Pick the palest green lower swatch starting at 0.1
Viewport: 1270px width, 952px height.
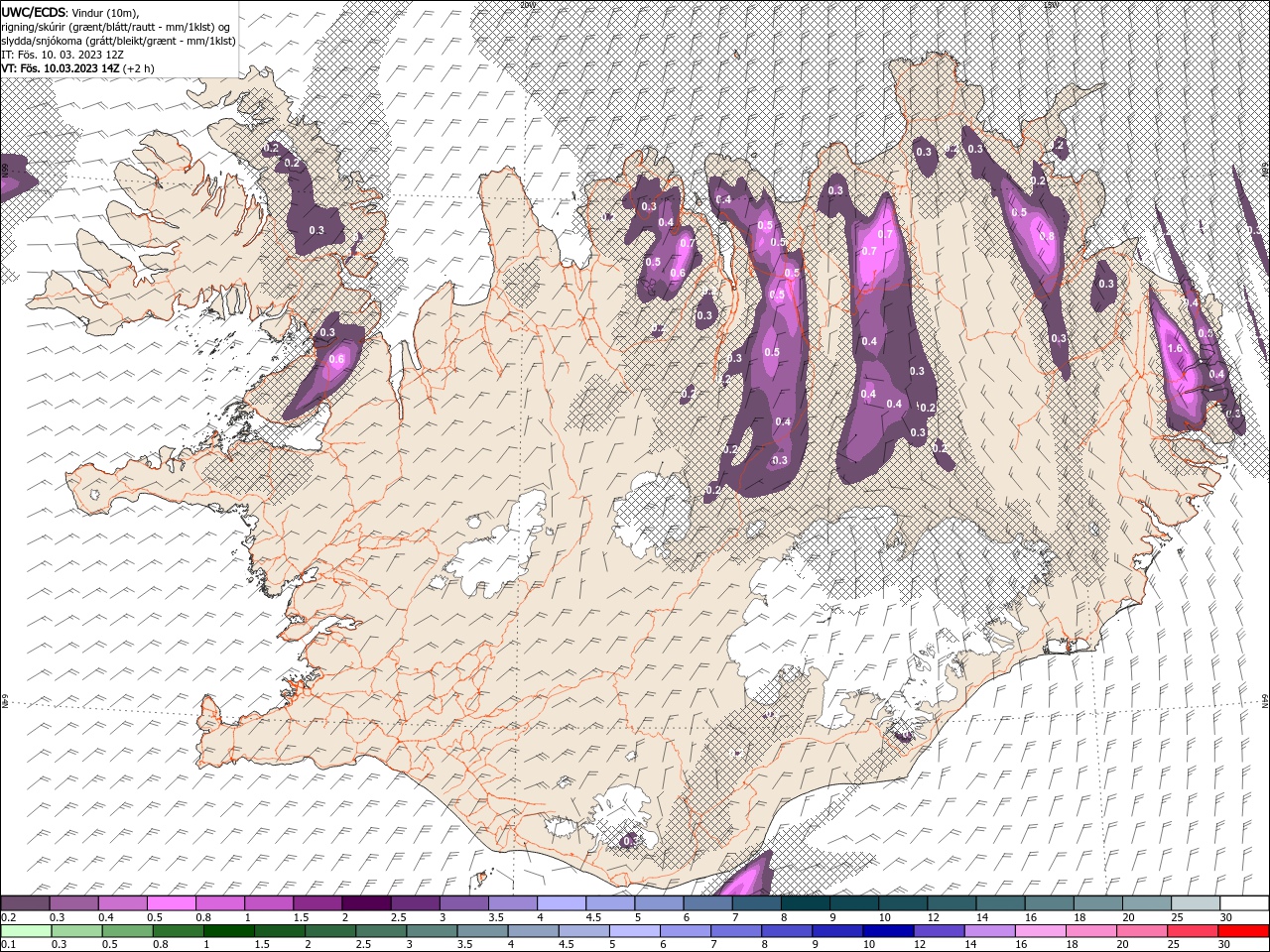click(26, 931)
